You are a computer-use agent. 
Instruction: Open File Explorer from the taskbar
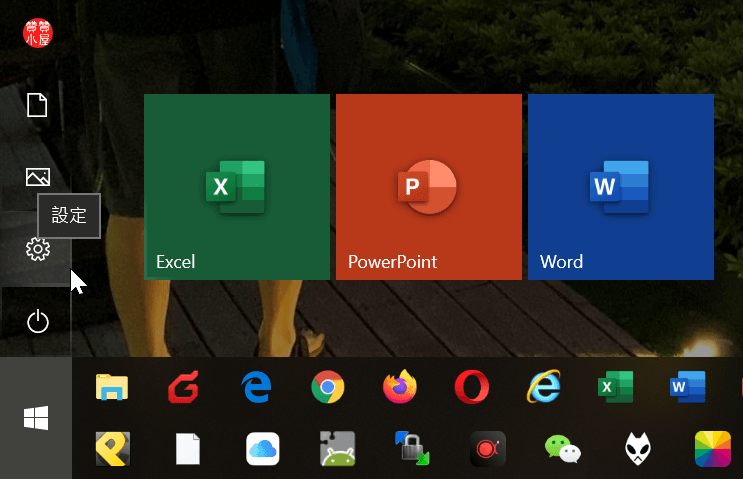click(112, 387)
